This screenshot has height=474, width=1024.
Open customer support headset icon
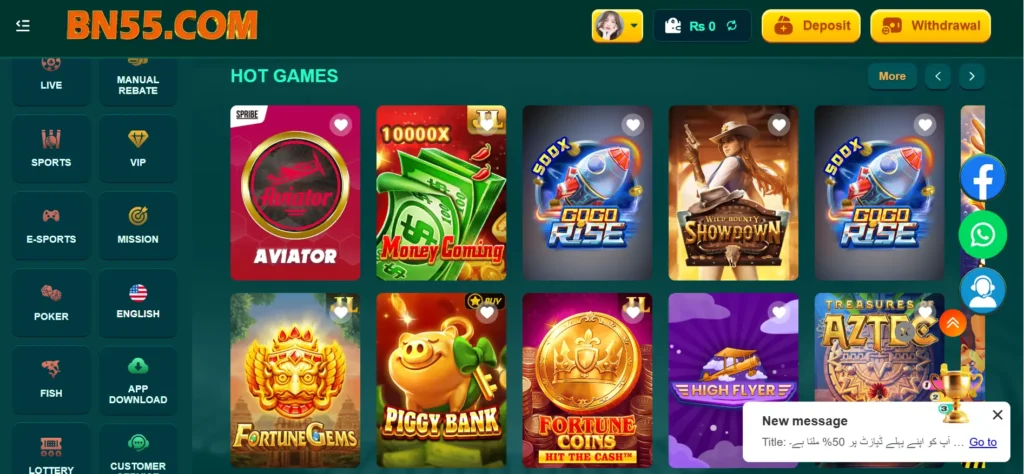pyautogui.click(x=982, y=291)
